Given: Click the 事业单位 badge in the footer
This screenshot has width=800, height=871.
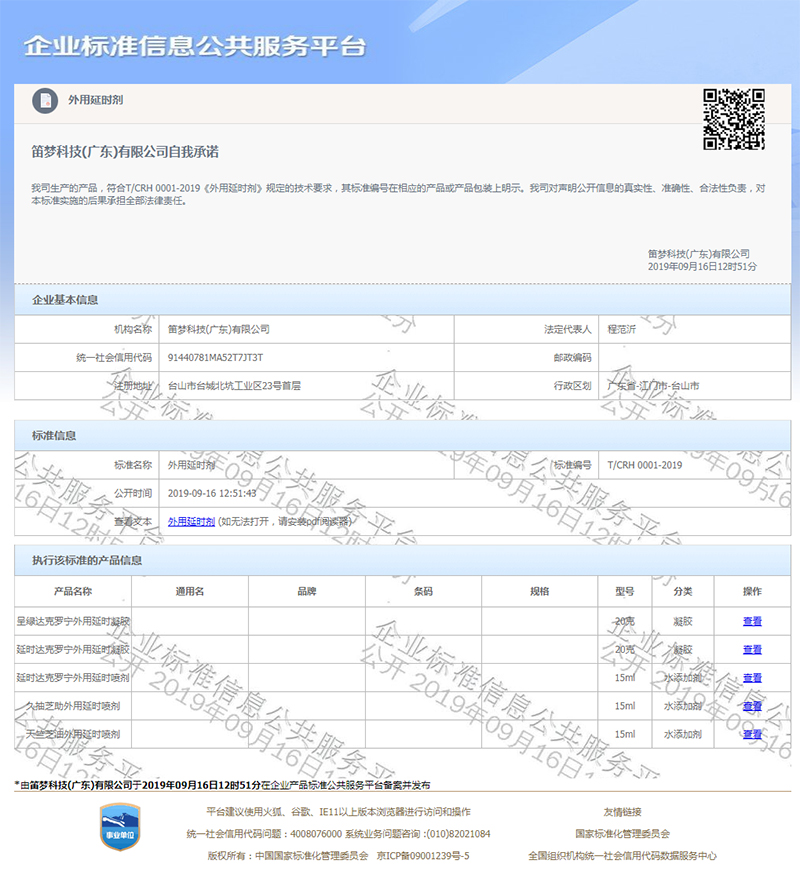Looking at the screenshot, I should tap(119, 827).
